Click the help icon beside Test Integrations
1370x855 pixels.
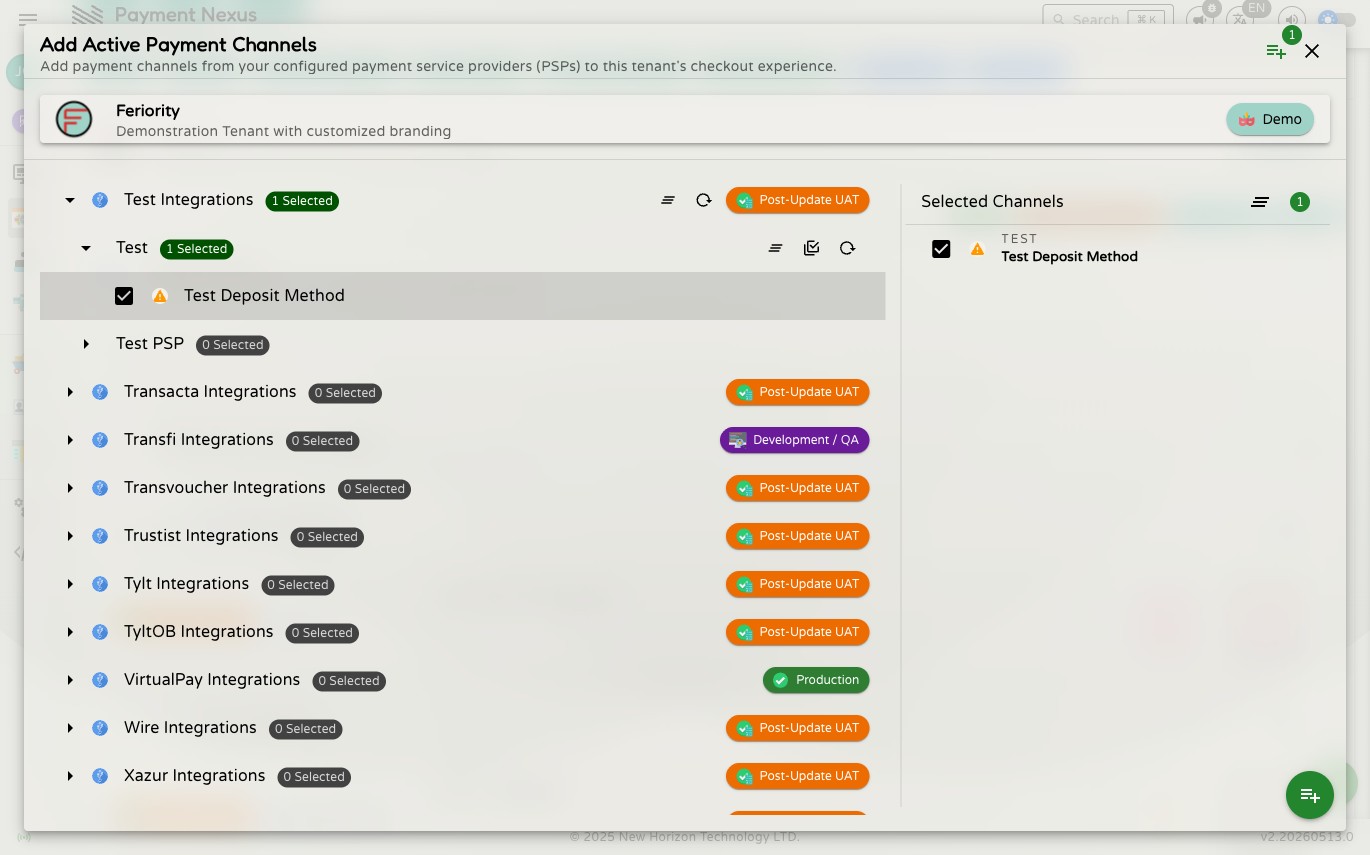coord(100,200)
